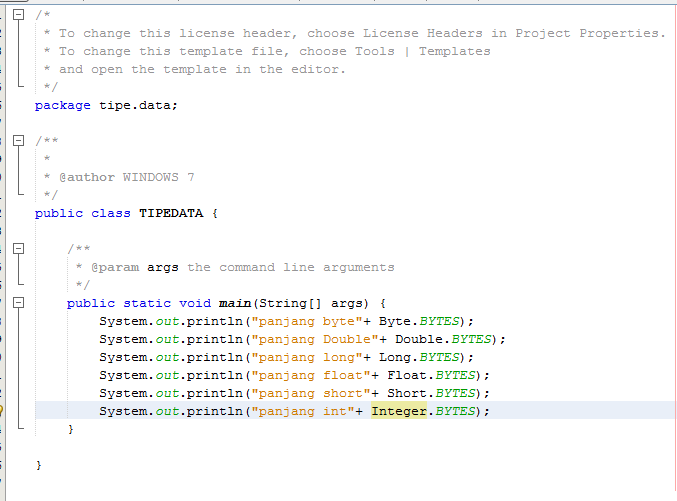Screen dimensions: 677x501
Task: Click 'command line arguments' comment text
Action: tap(307, 267)
